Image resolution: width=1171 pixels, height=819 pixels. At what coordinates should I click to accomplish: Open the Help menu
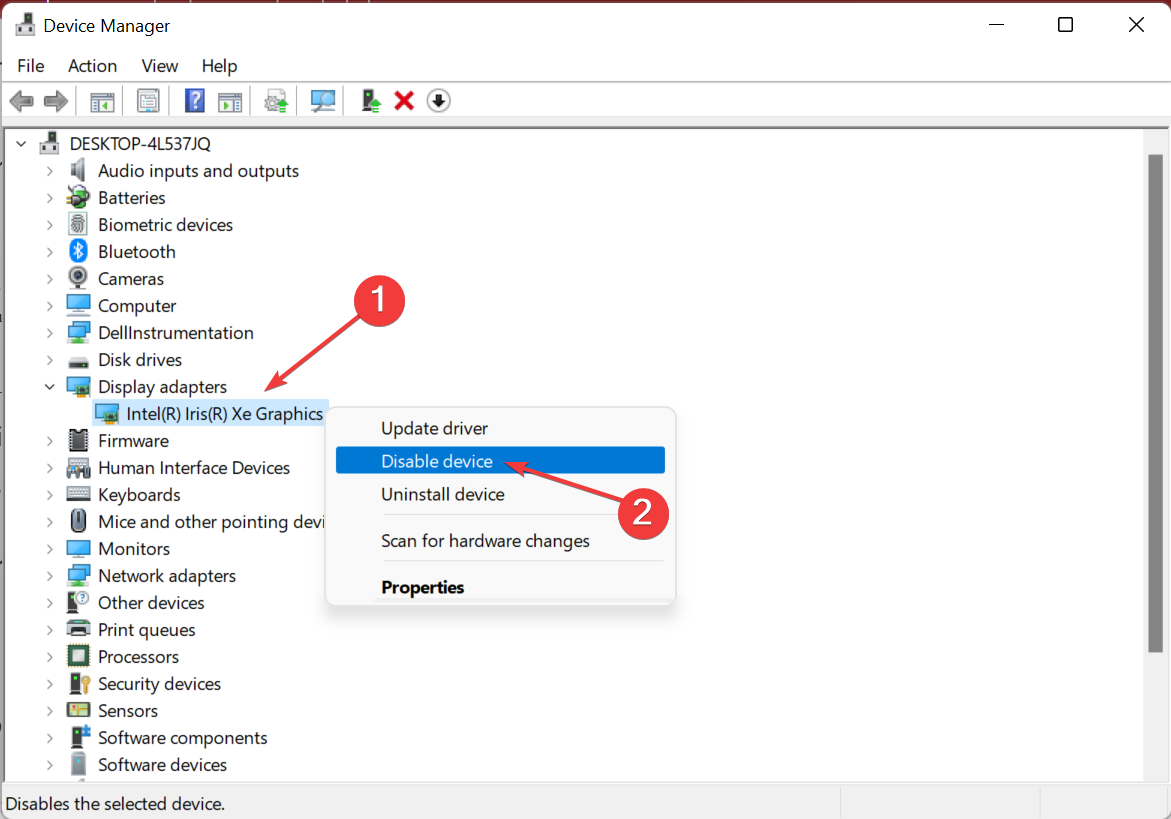coord(219,66)
